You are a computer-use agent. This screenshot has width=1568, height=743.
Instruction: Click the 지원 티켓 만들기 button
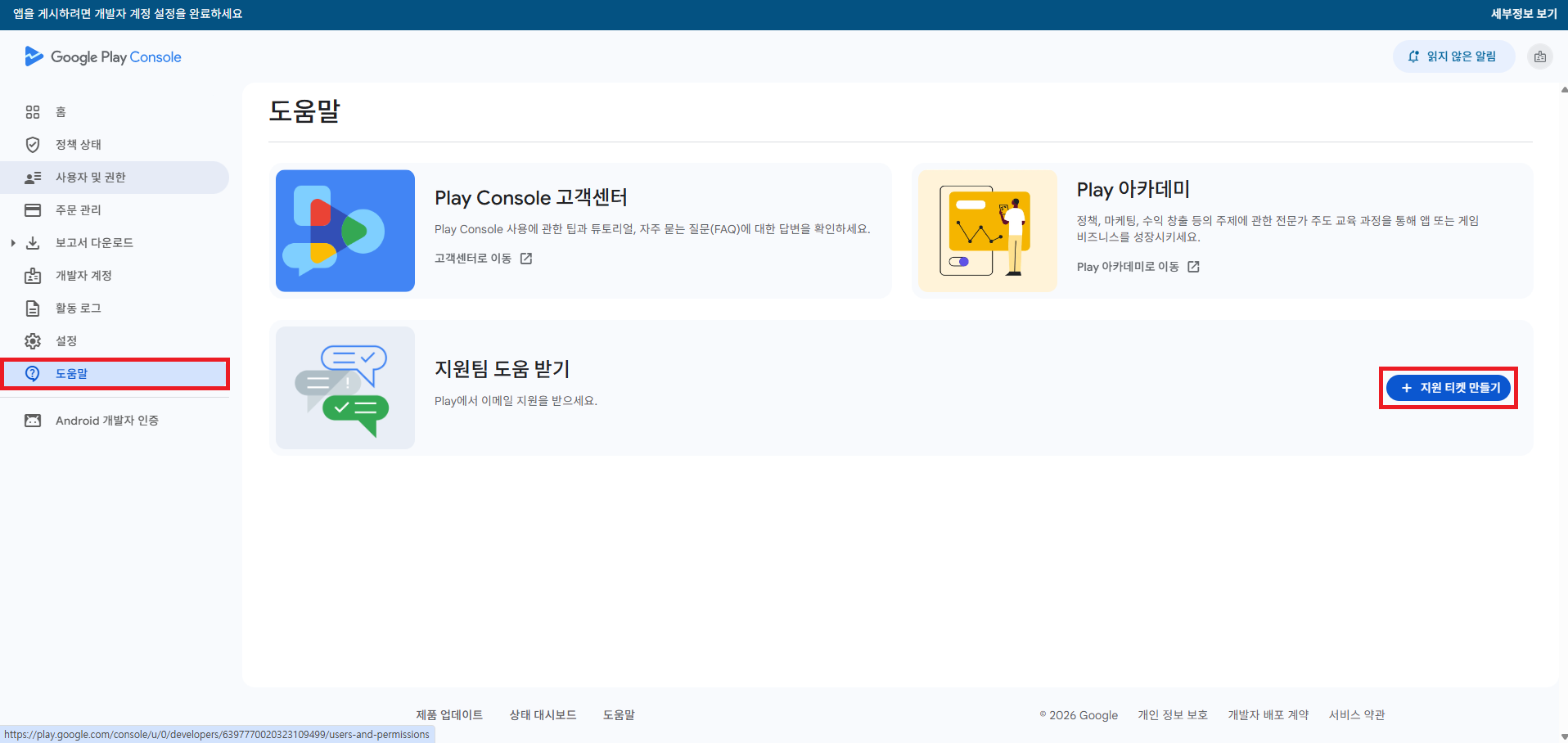click(1449, 388)
